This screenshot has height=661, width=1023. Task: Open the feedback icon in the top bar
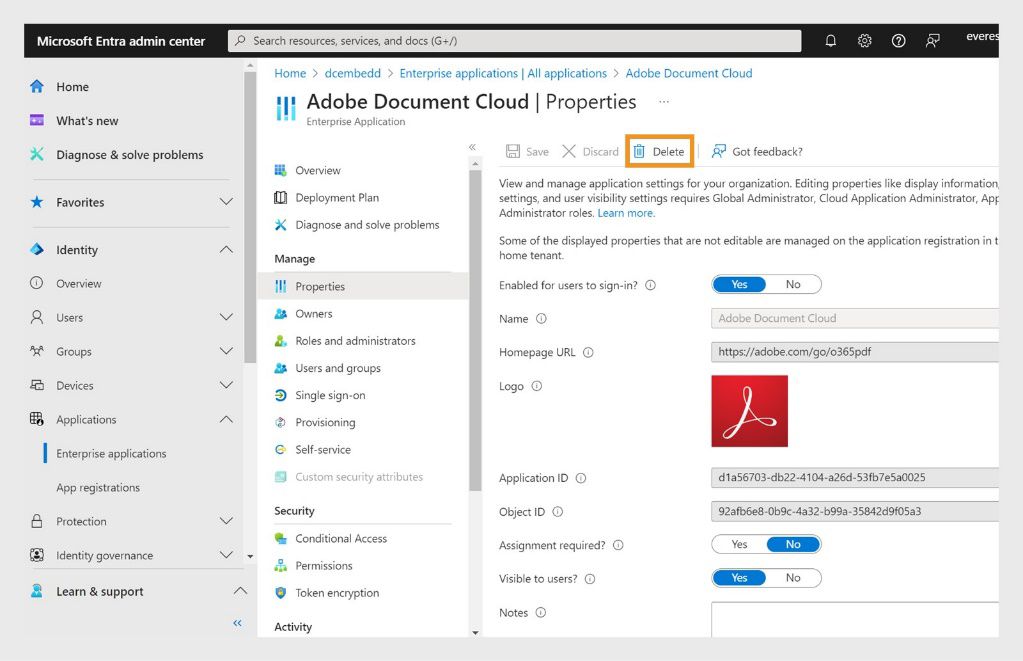[933, 41]
